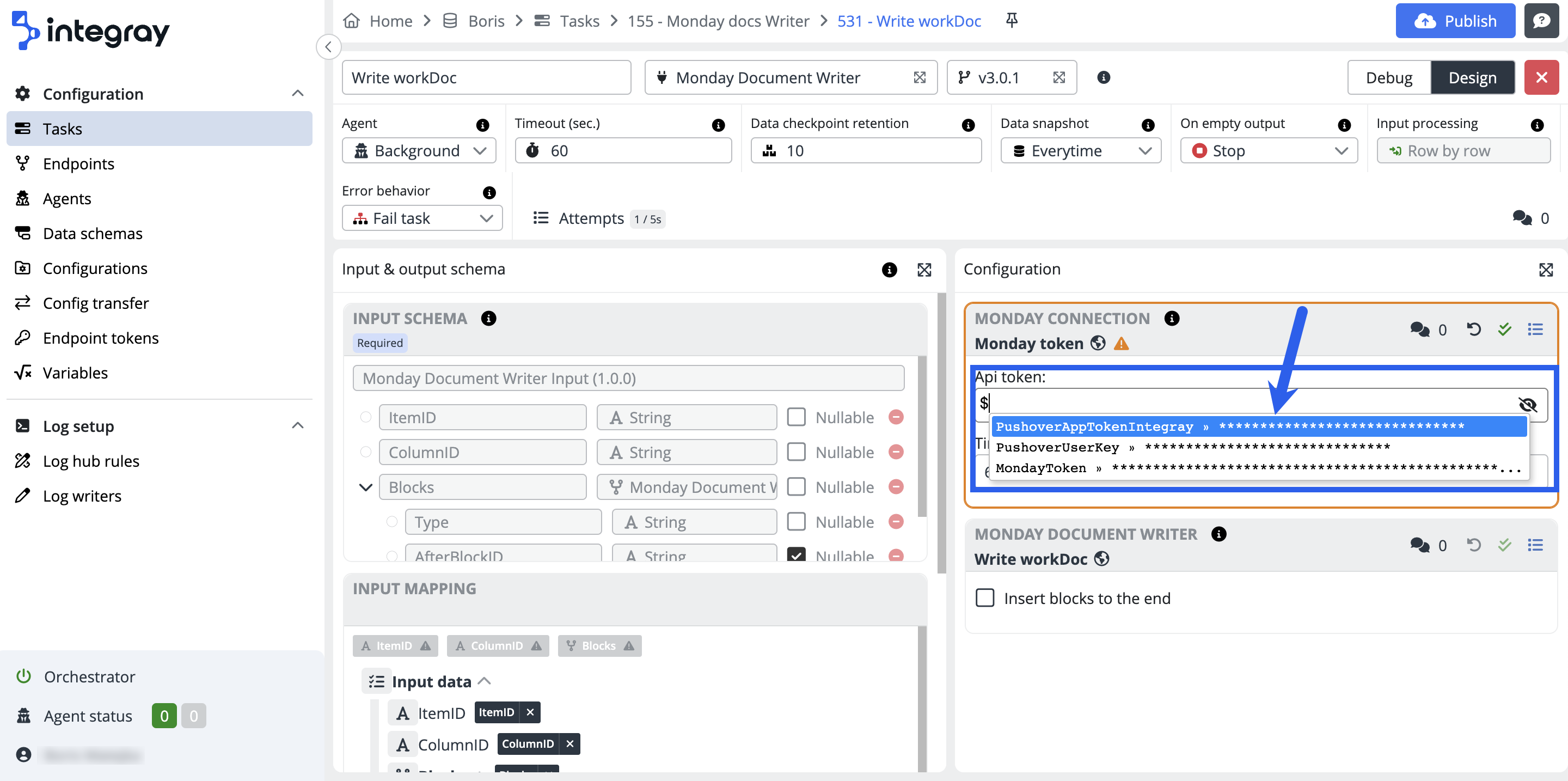This screenshot has height=781, width=1568.
Task: Toggle Nullable checkbox for ColumnID
Action: pos(796,451)
